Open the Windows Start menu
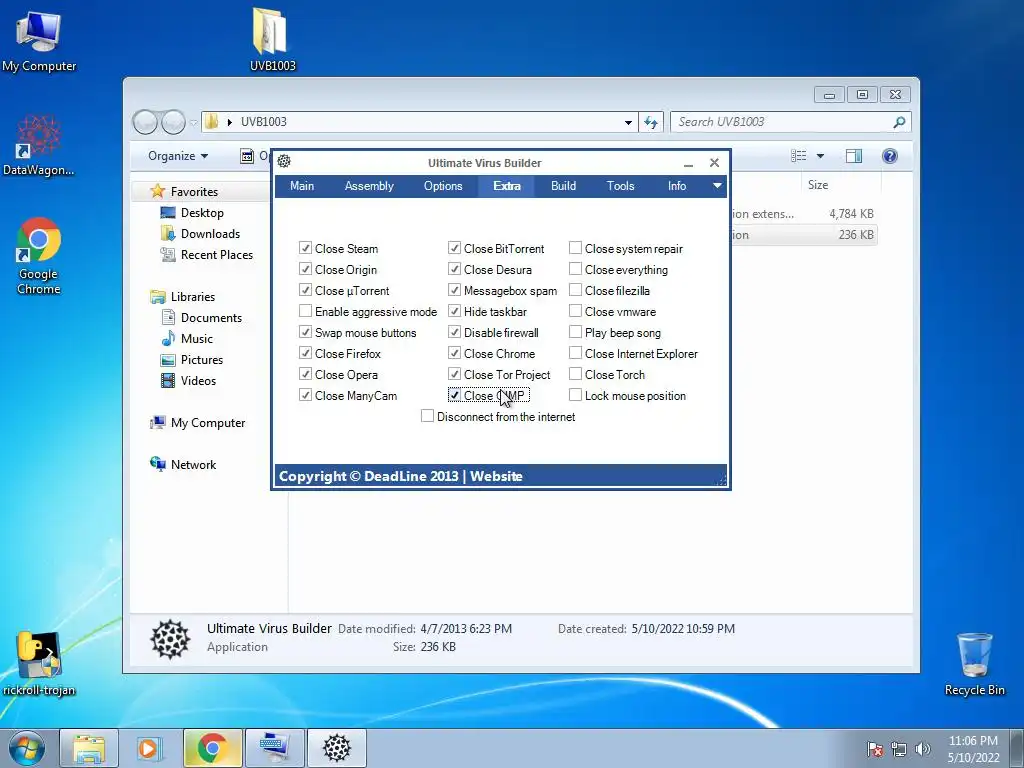This screenshot has width=1024, height=768. click(x=27, y=748)
